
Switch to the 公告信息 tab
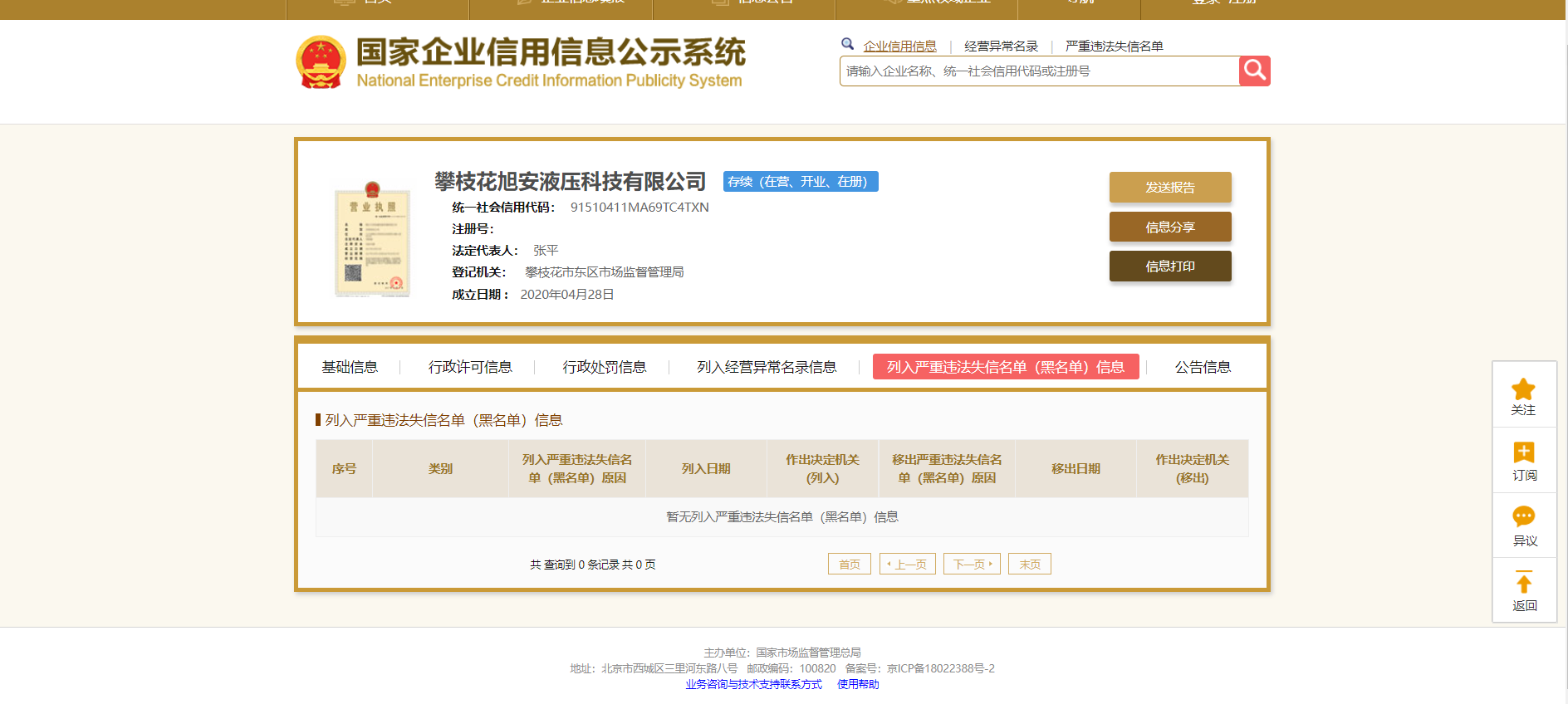(x=1203, y=367)
